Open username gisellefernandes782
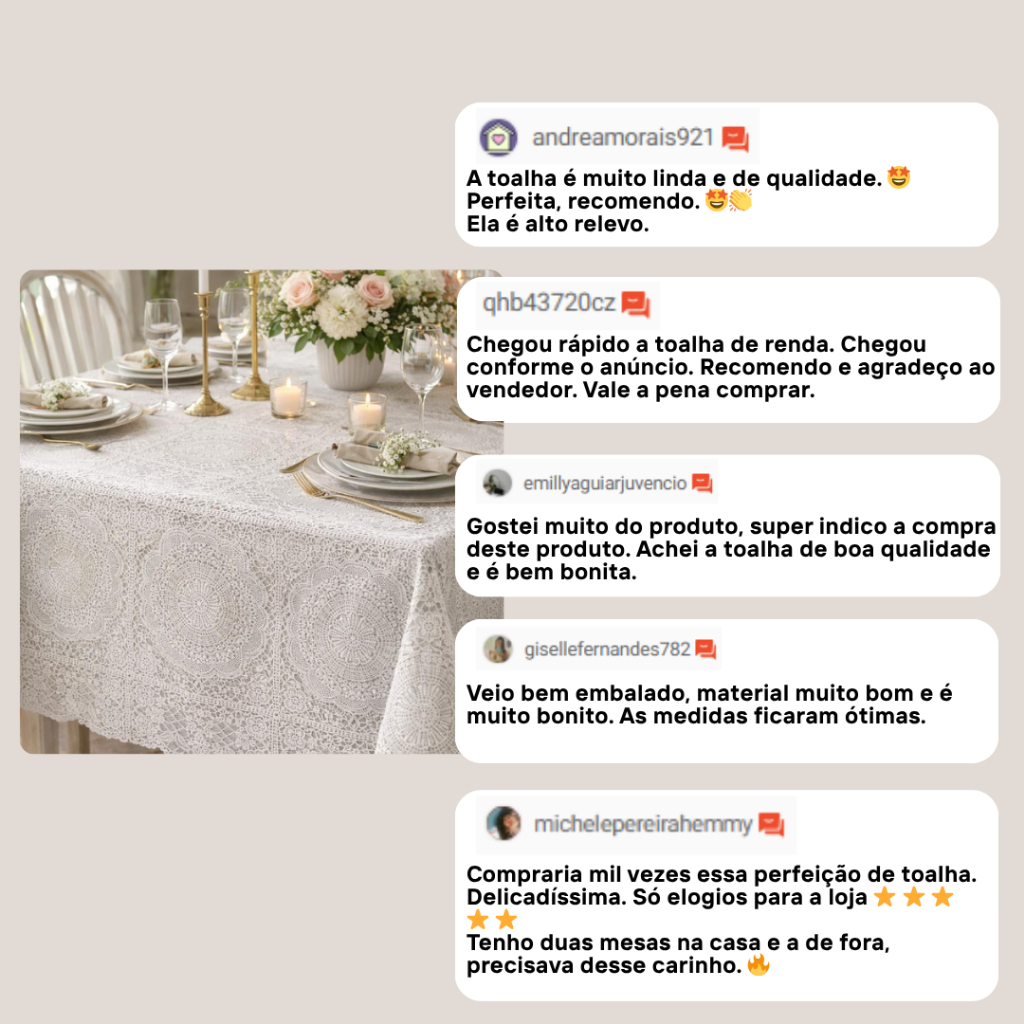This screenshot has width=1024, height=1024. click(x=607, y=649)
